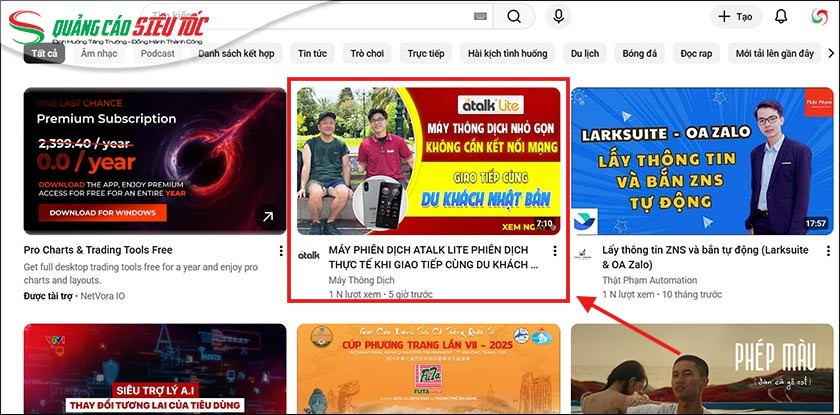Select the Trực tiếp chip

coord(426,54)
